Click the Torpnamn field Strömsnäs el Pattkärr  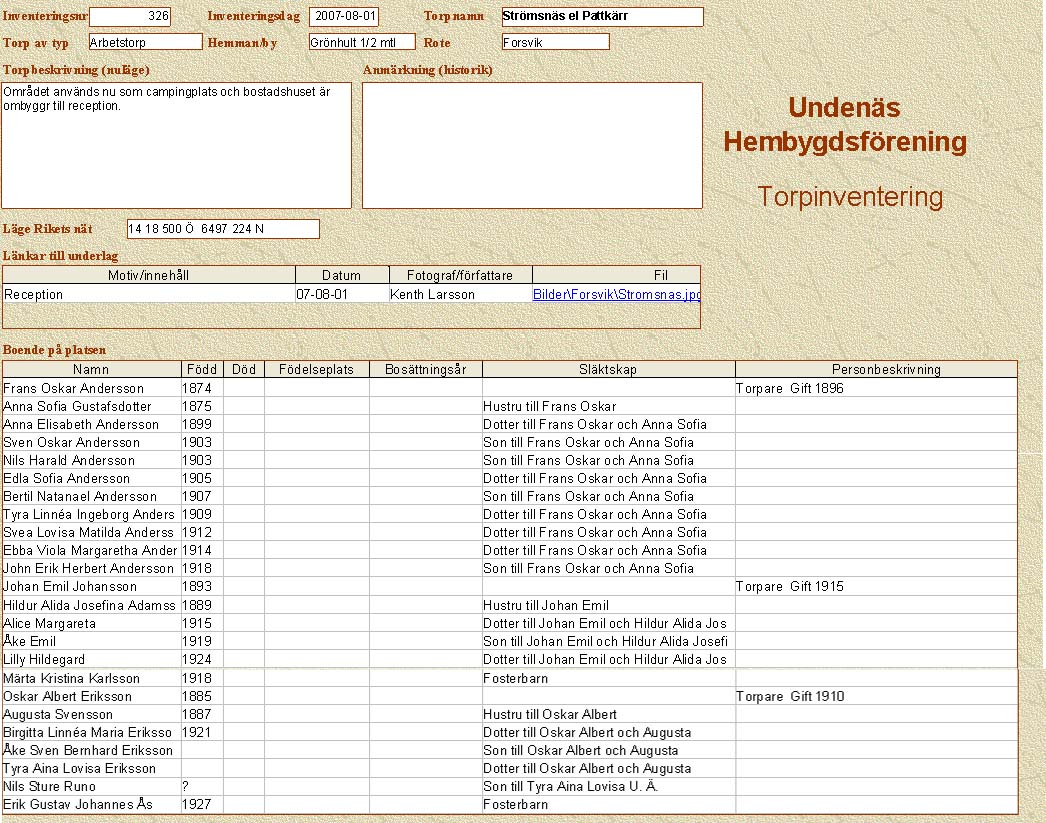(x=602, y=17)
